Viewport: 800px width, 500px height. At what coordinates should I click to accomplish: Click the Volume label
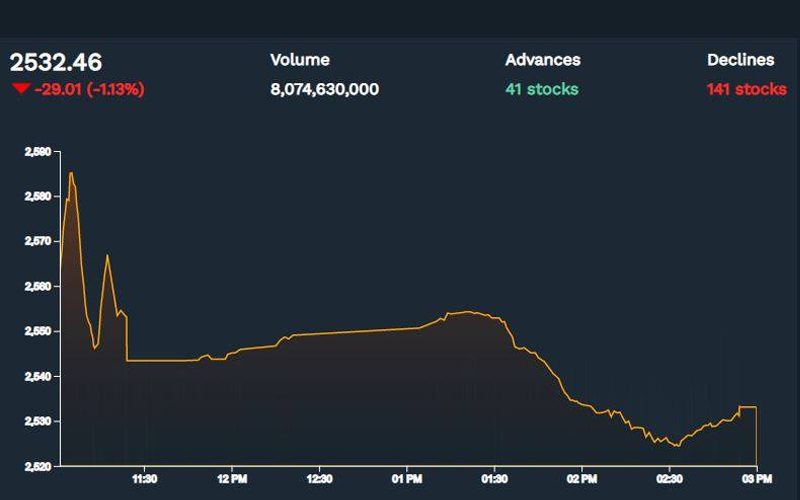point(299,60)
